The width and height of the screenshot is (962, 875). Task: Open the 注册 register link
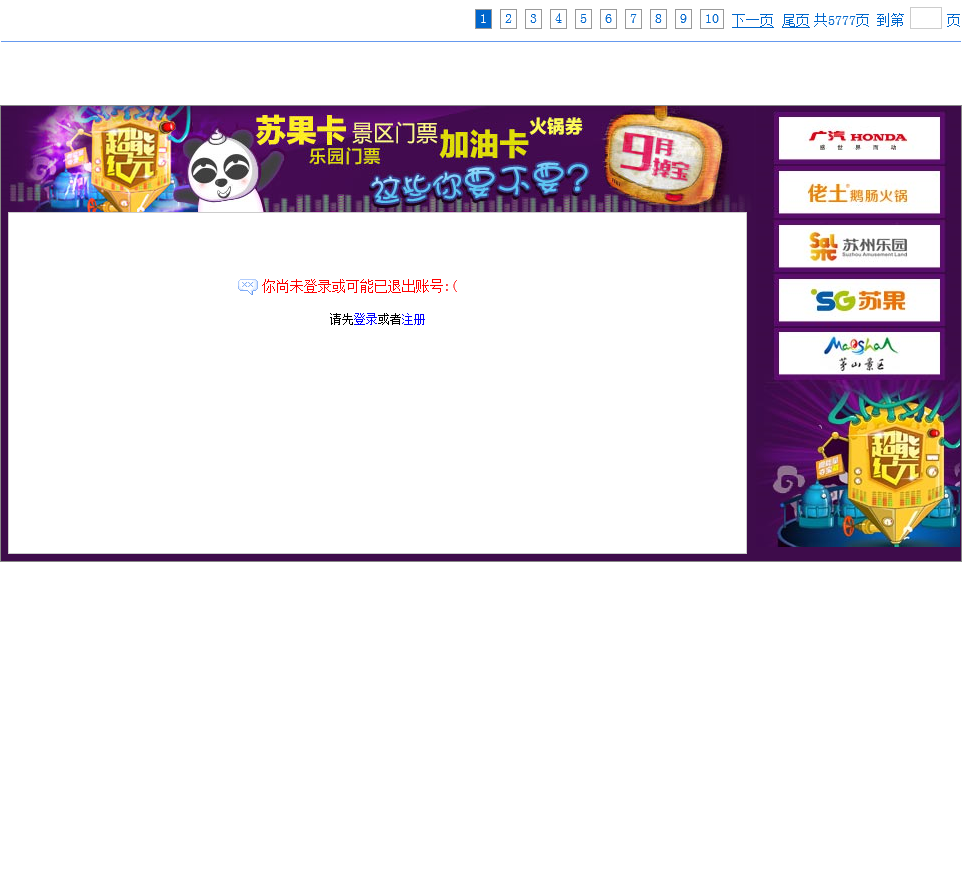(413, 319)
